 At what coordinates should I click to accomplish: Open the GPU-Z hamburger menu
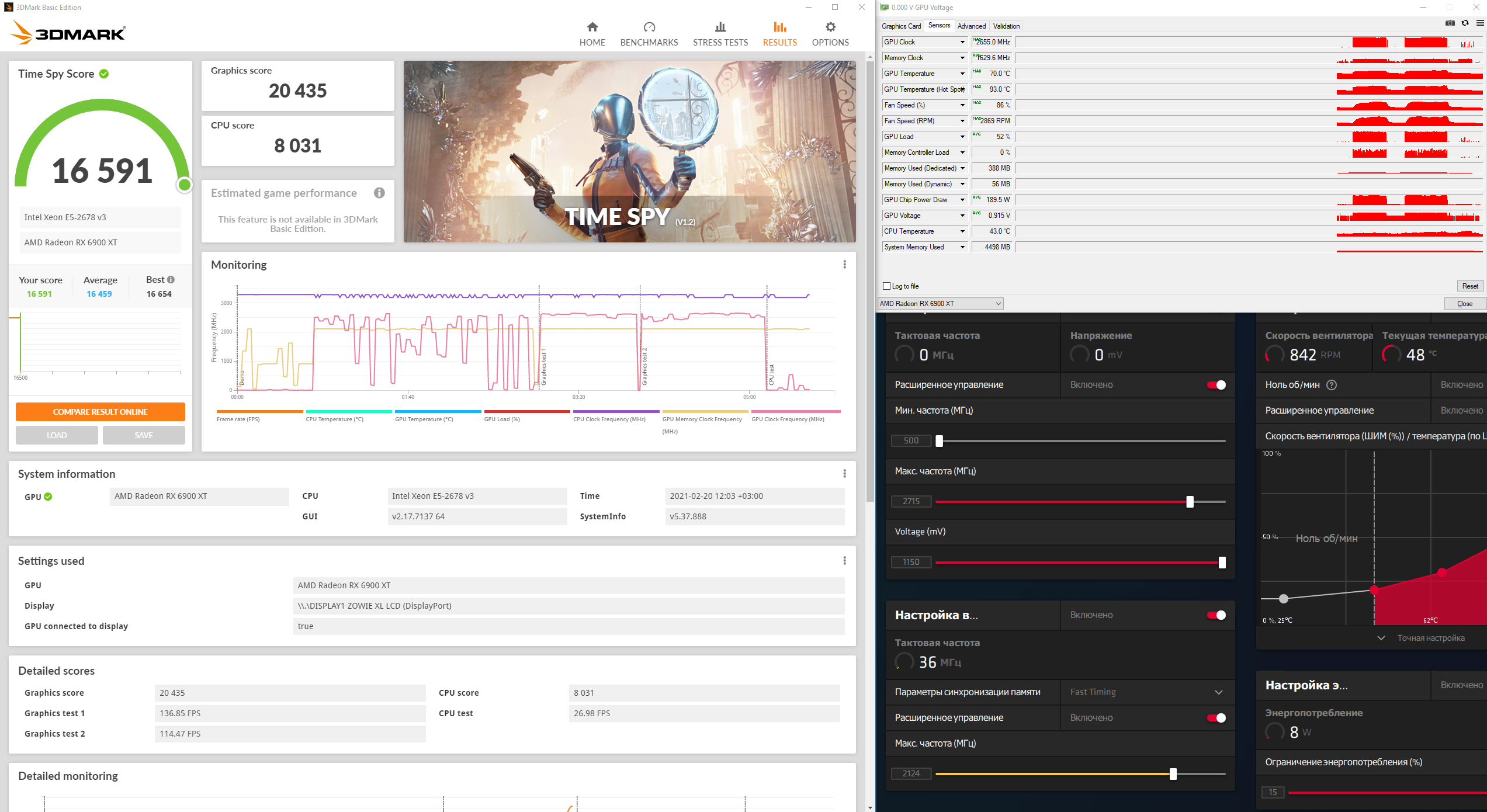(x=1480, y=23)
